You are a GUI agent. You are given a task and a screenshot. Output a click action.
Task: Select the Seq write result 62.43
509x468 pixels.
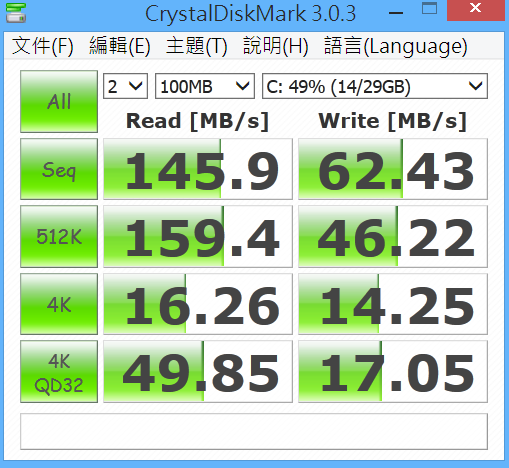pyautogui.click(x=393, y=169)
